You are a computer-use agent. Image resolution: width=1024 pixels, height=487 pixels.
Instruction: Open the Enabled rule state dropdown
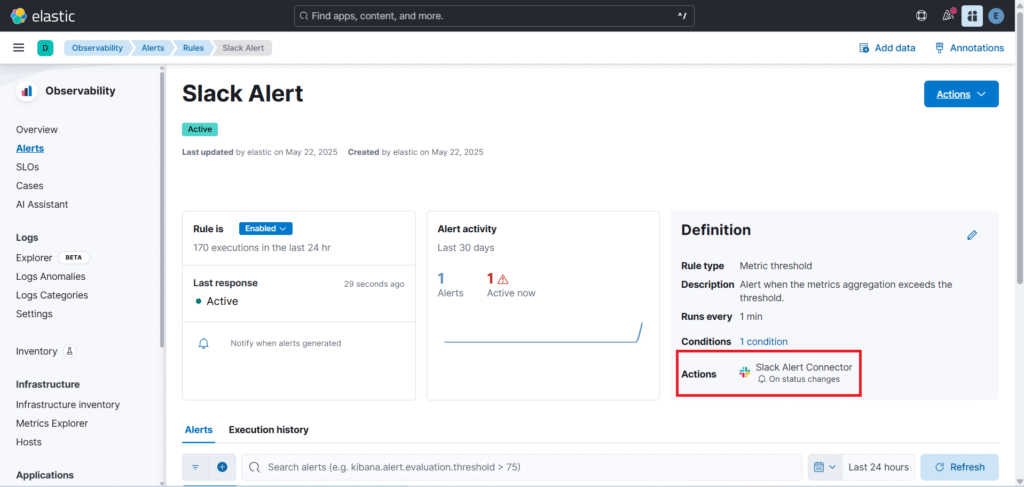[x=266, y=228]
